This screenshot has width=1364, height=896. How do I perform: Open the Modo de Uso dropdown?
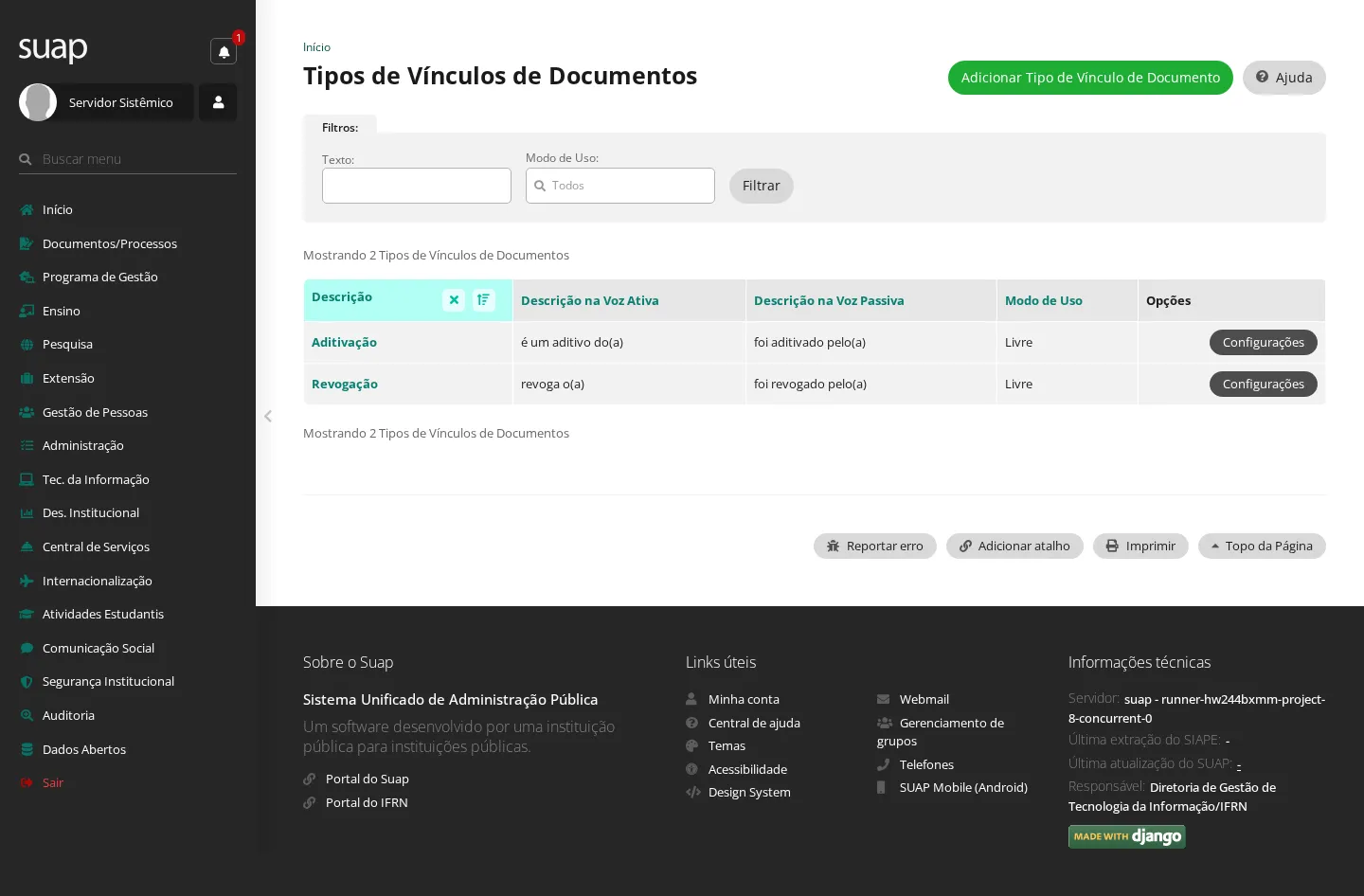click(620, 186)
